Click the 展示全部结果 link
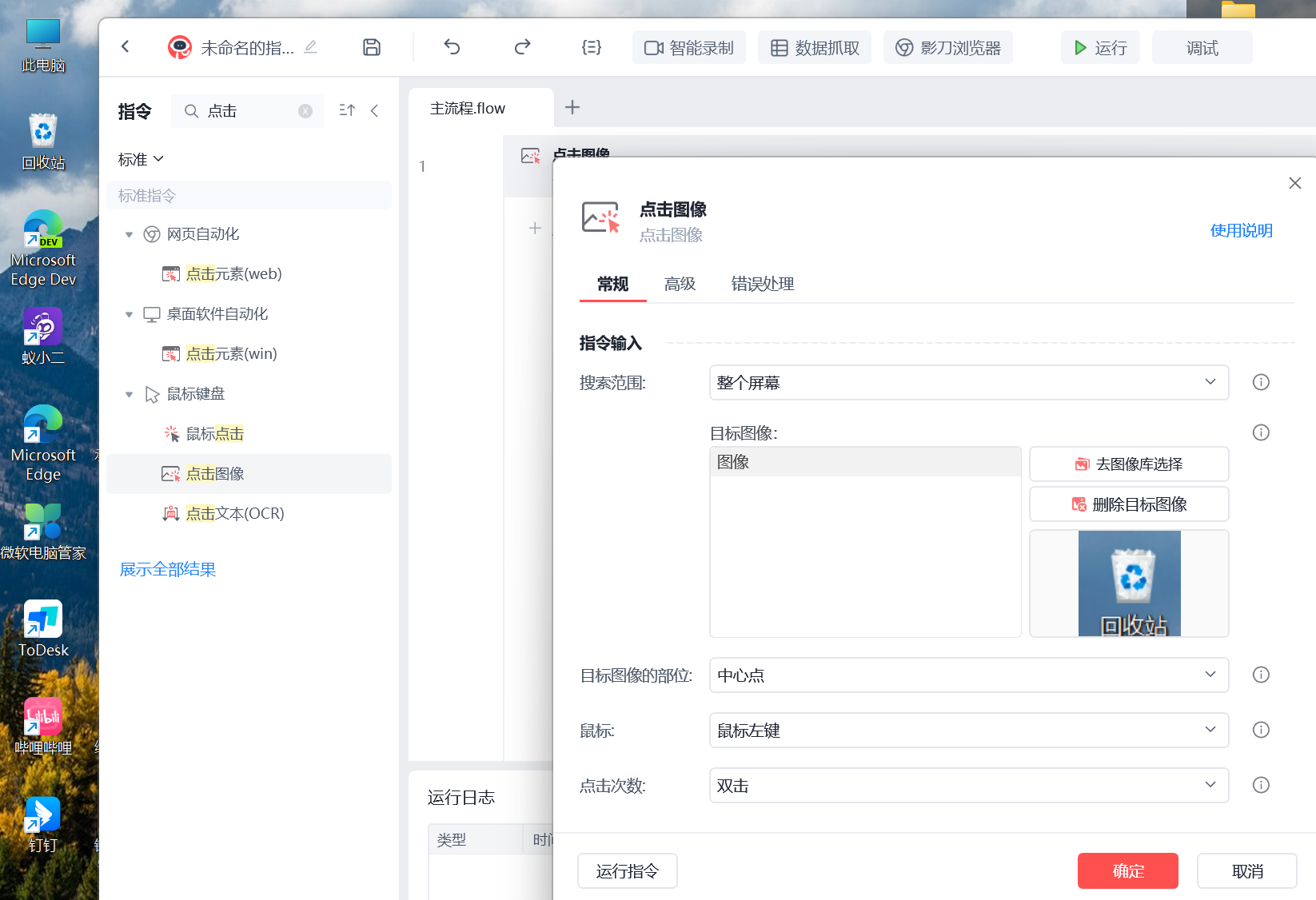The image size is (1316, 900). 168,569
